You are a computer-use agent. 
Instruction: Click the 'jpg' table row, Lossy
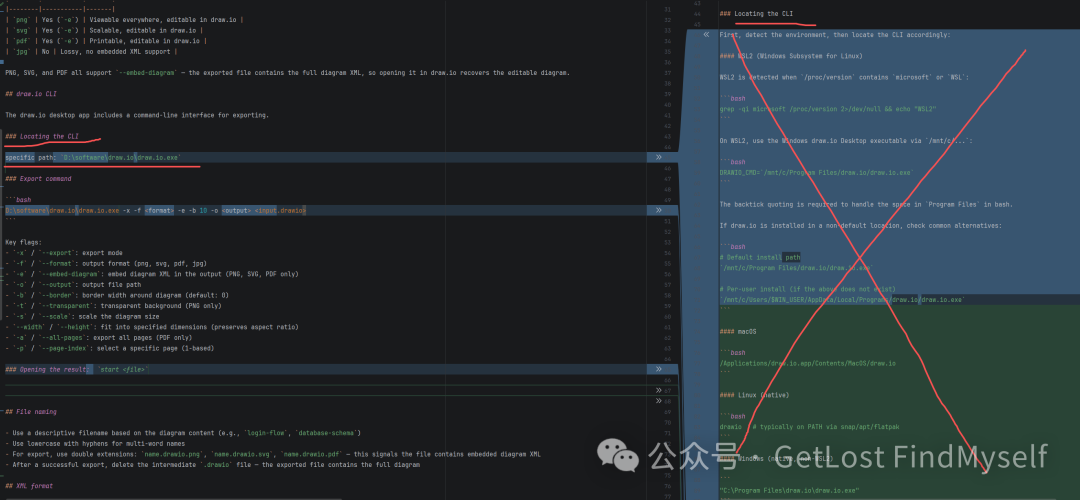[x=91, y=52]
